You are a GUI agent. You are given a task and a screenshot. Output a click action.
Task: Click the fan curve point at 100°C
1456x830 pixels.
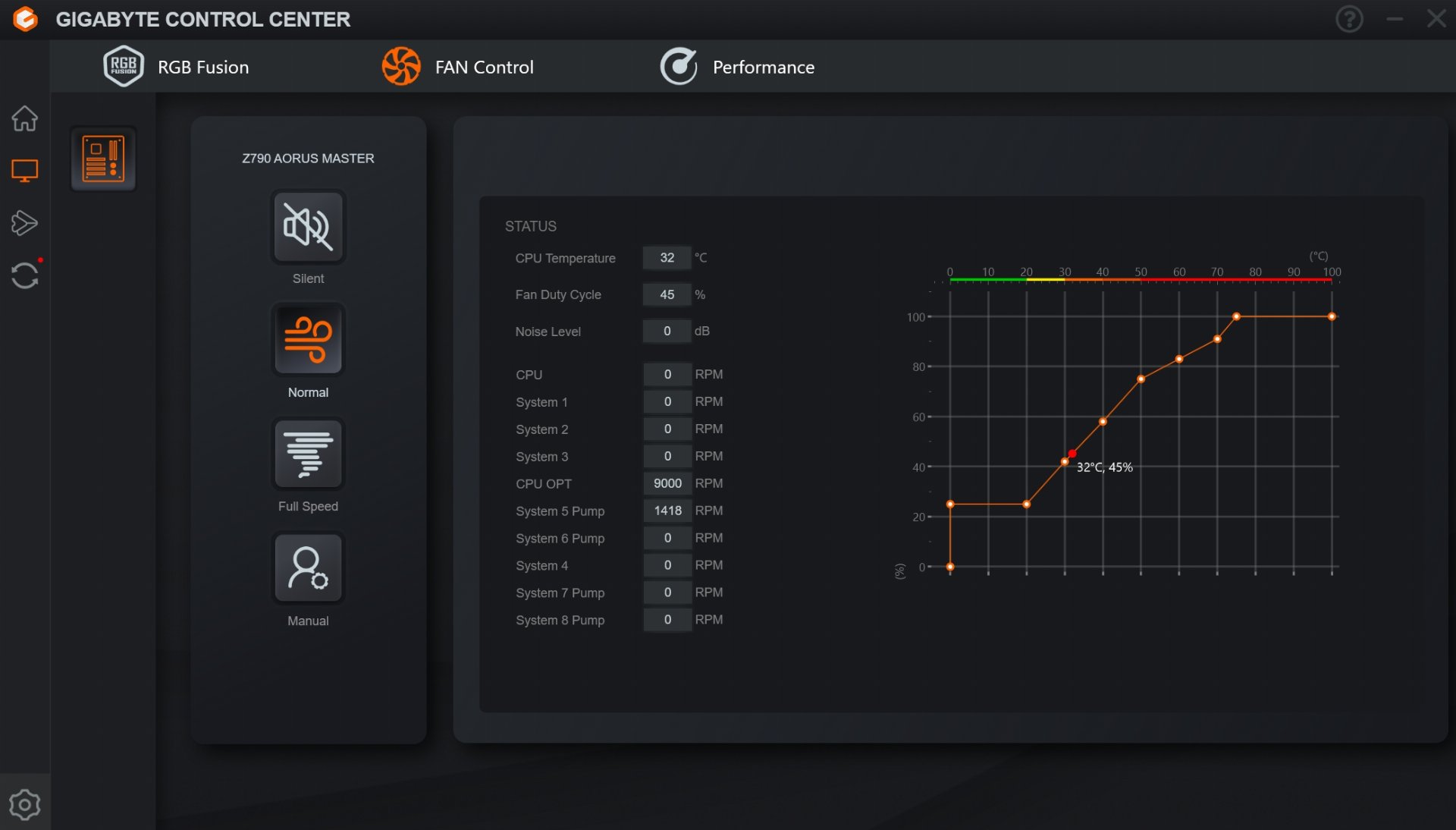coord(1332,316)
